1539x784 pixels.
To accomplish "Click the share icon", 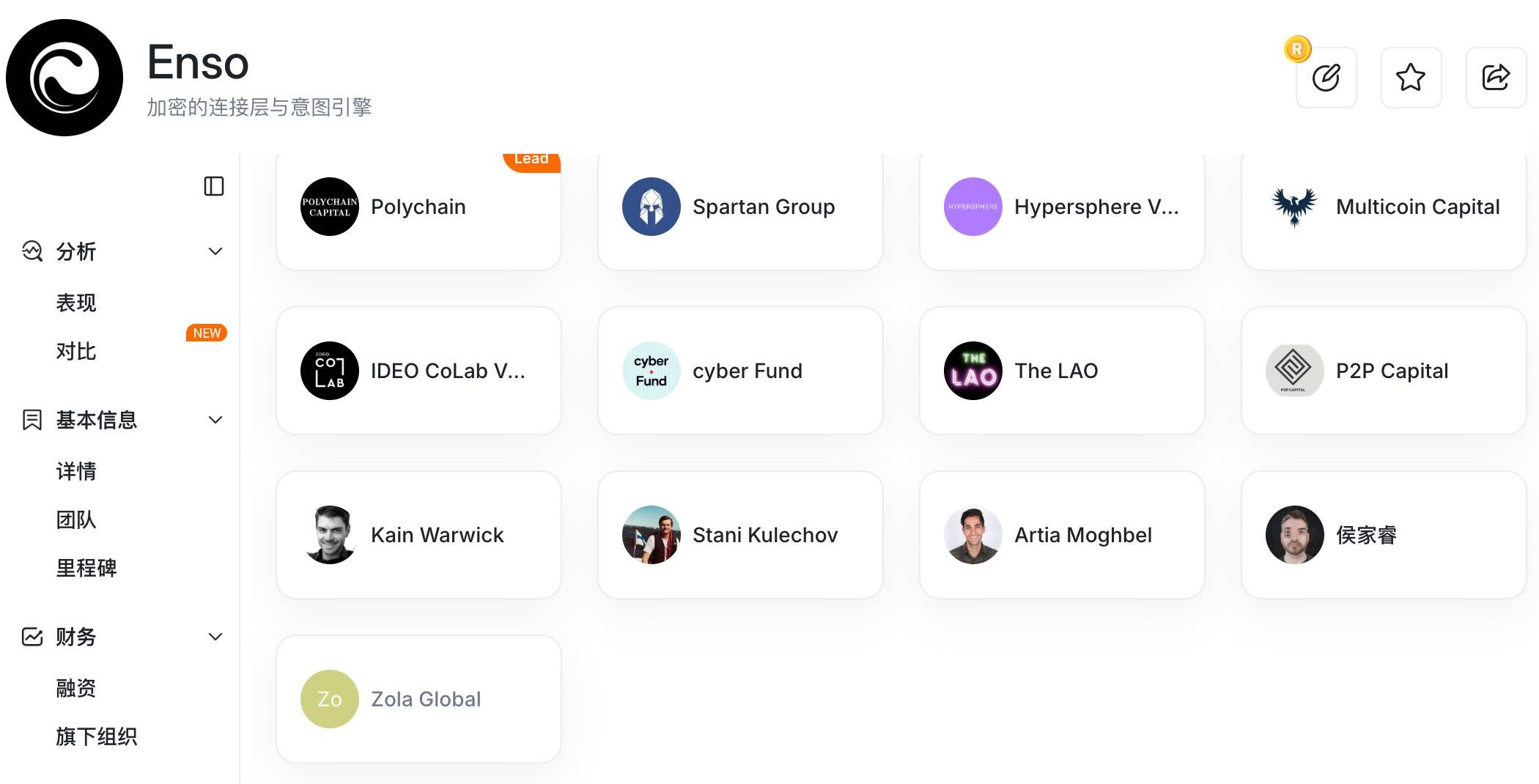I will [1496, 78].
